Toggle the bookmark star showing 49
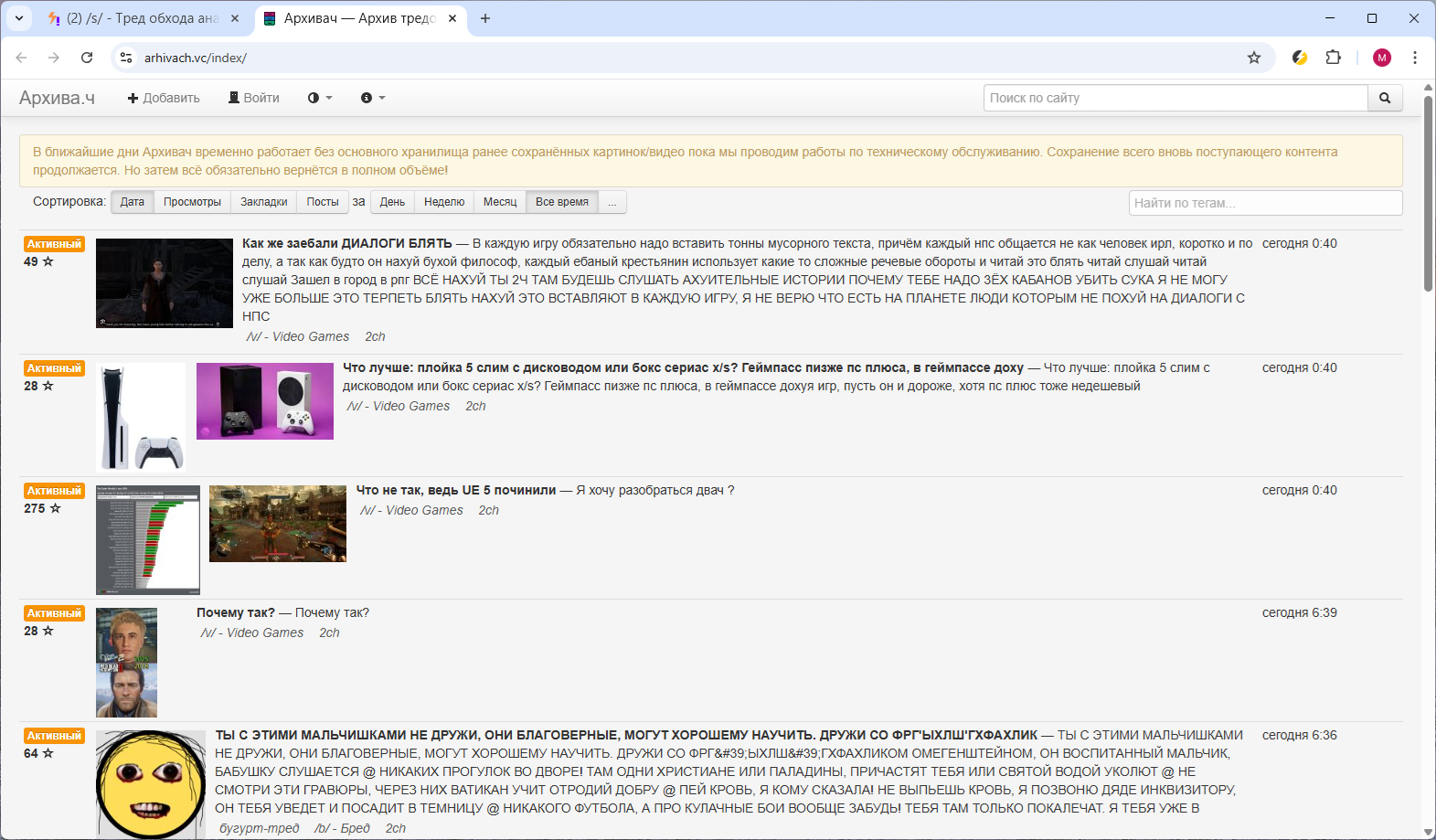 [48, 261]
